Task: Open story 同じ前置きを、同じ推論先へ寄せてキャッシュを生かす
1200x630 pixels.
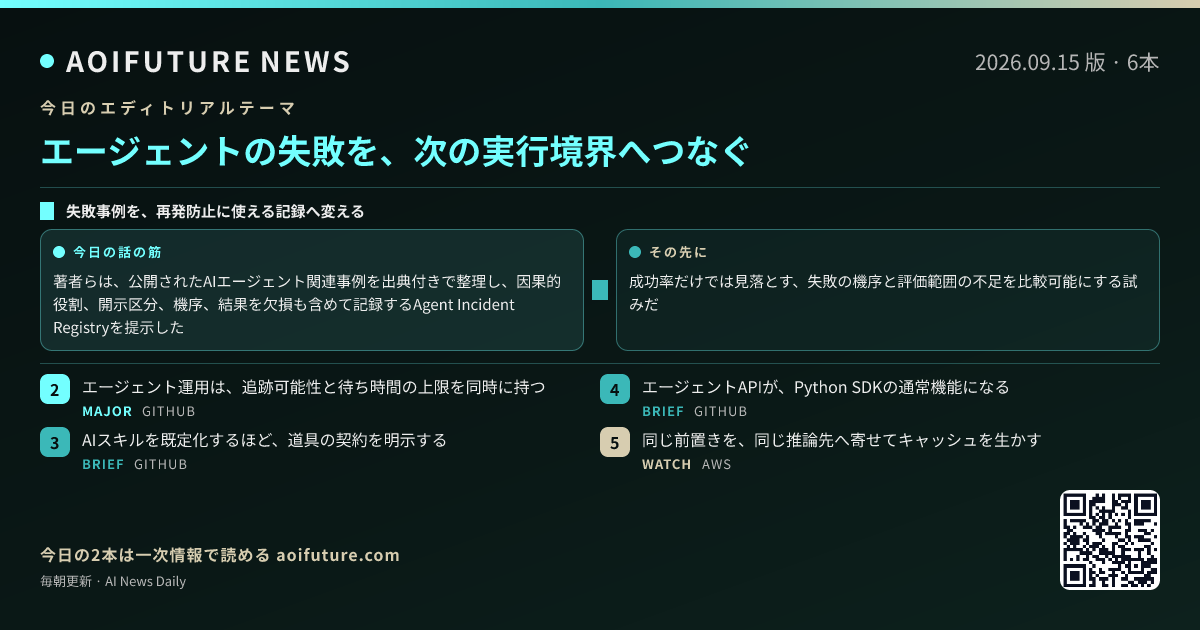Action: coord(842,440)
